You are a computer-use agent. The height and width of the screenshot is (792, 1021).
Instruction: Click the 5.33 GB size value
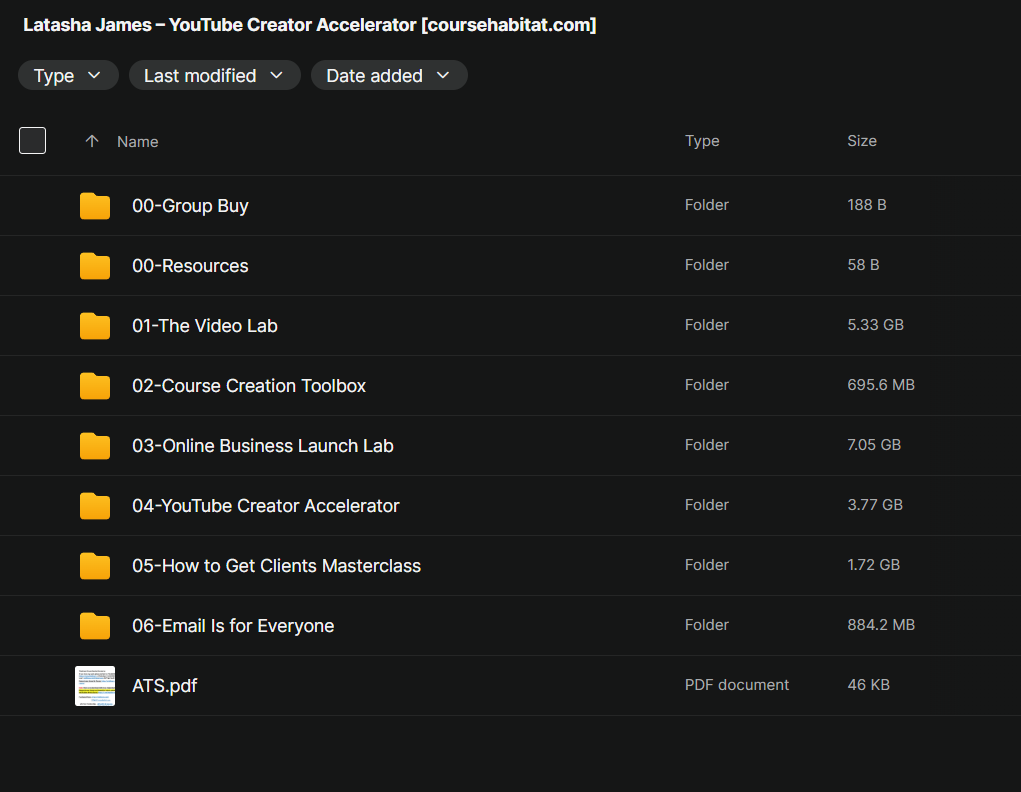click(875, 324)
